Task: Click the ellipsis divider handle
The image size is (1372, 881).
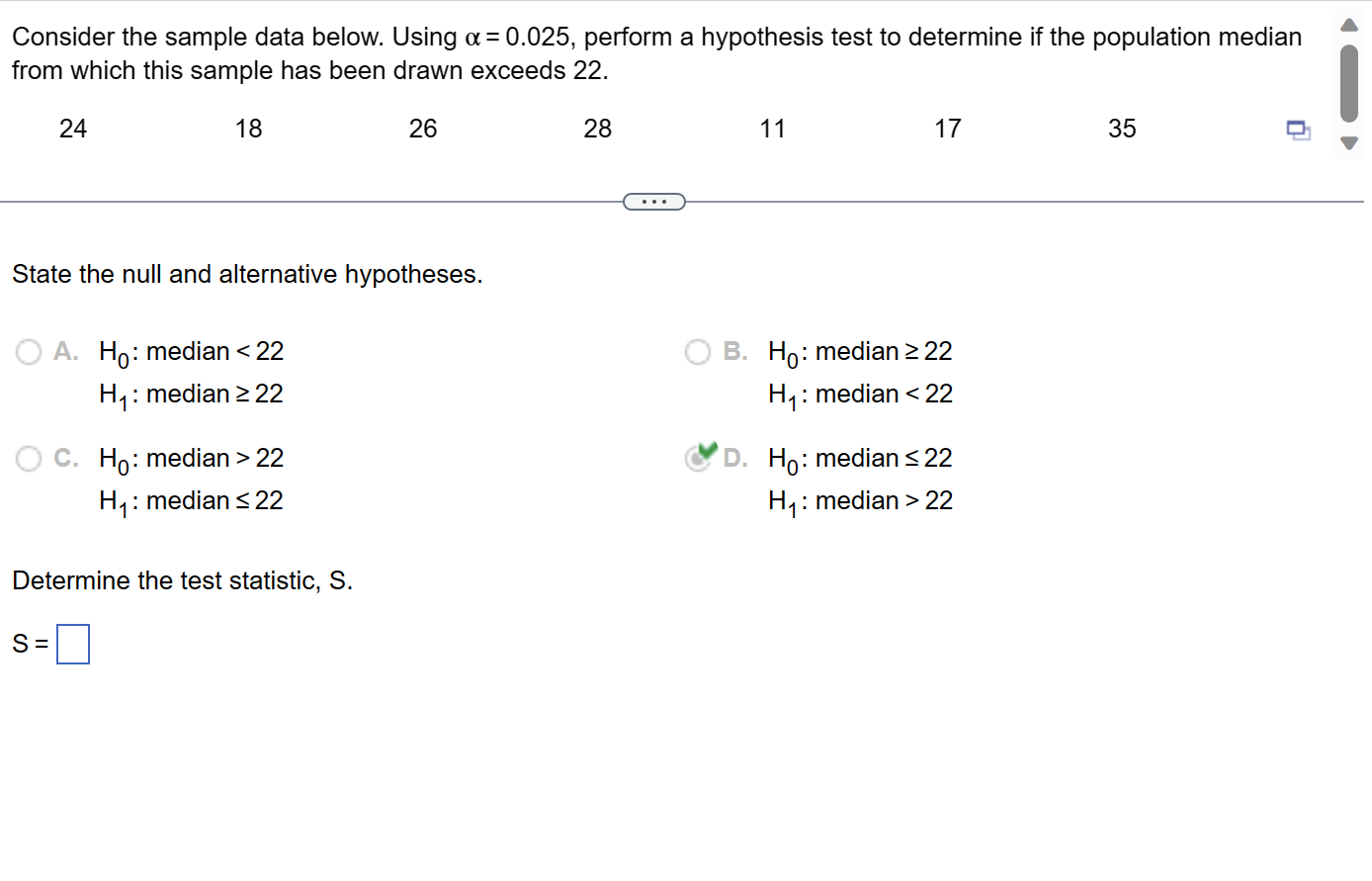Action: coord(654,201)
